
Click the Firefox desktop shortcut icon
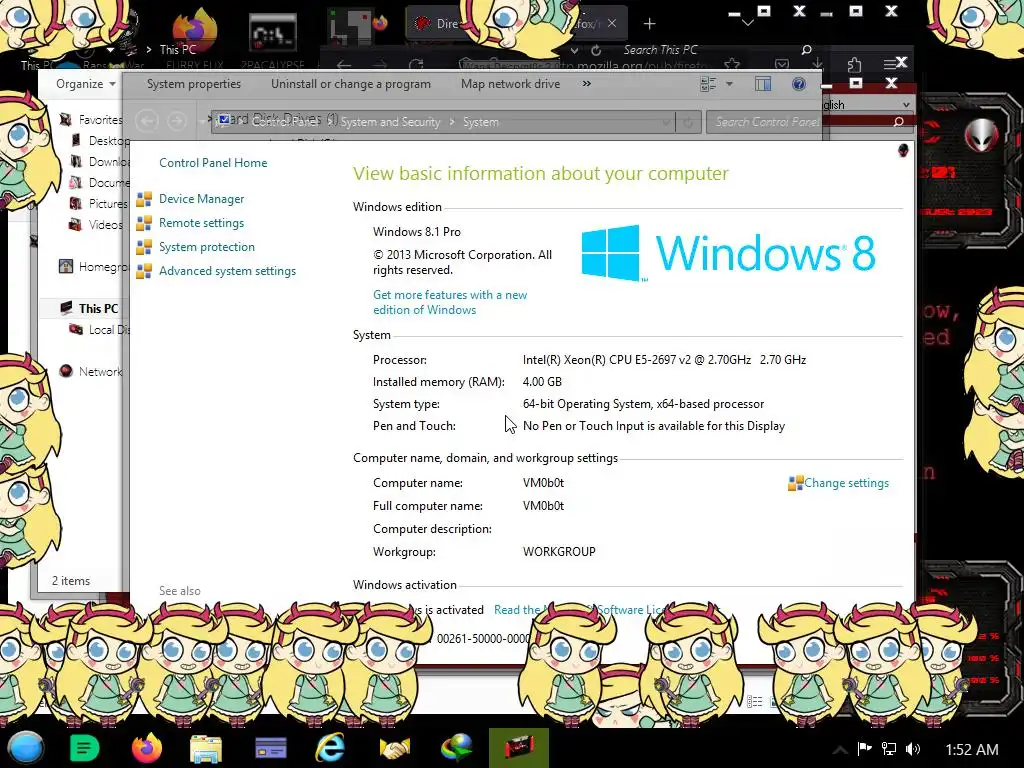pyautogui.click(x=195, y=31)
